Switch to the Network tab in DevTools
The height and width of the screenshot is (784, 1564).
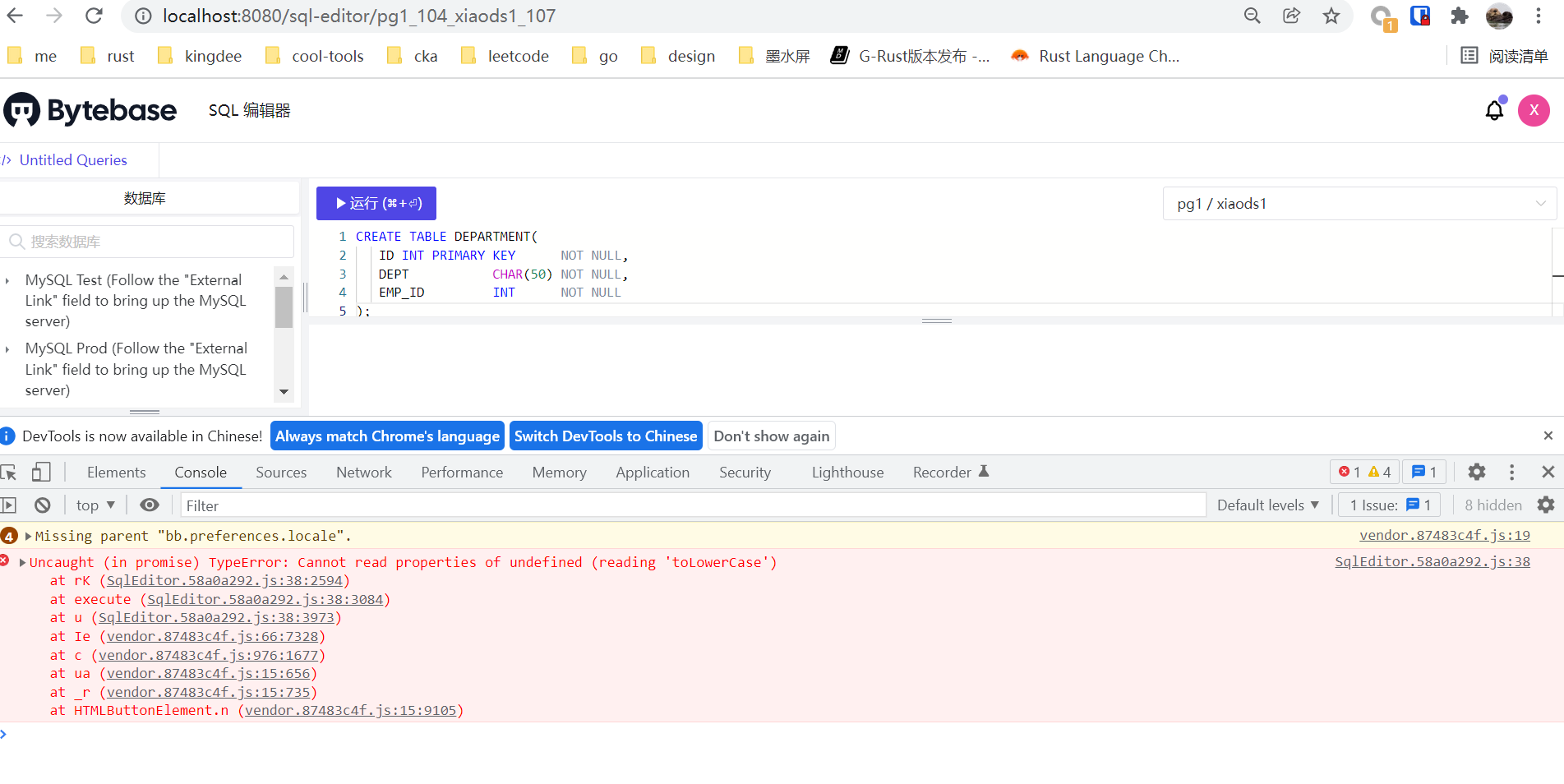coord(363,472)
